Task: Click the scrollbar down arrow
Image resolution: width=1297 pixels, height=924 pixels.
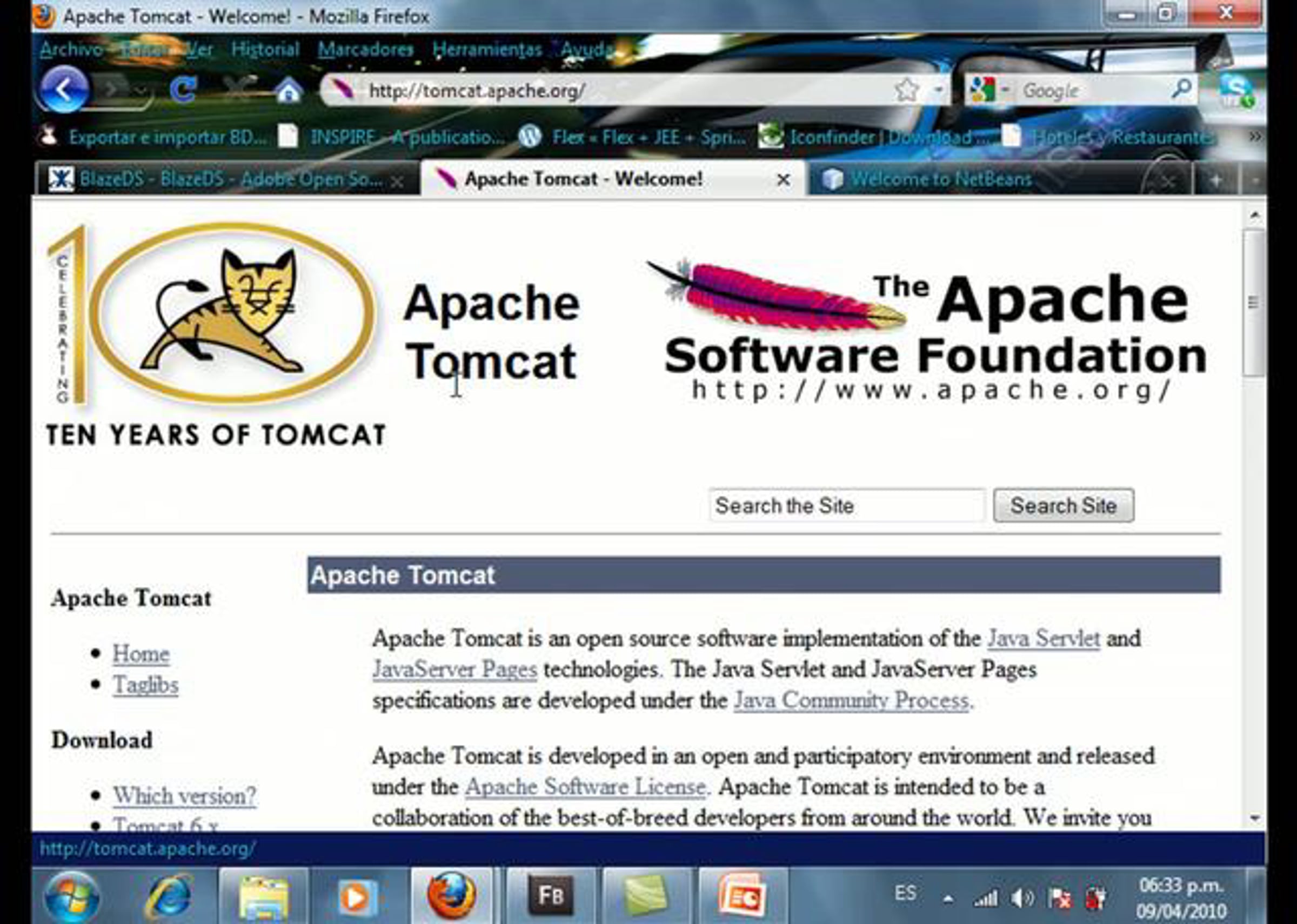Action: (1254, 818)
